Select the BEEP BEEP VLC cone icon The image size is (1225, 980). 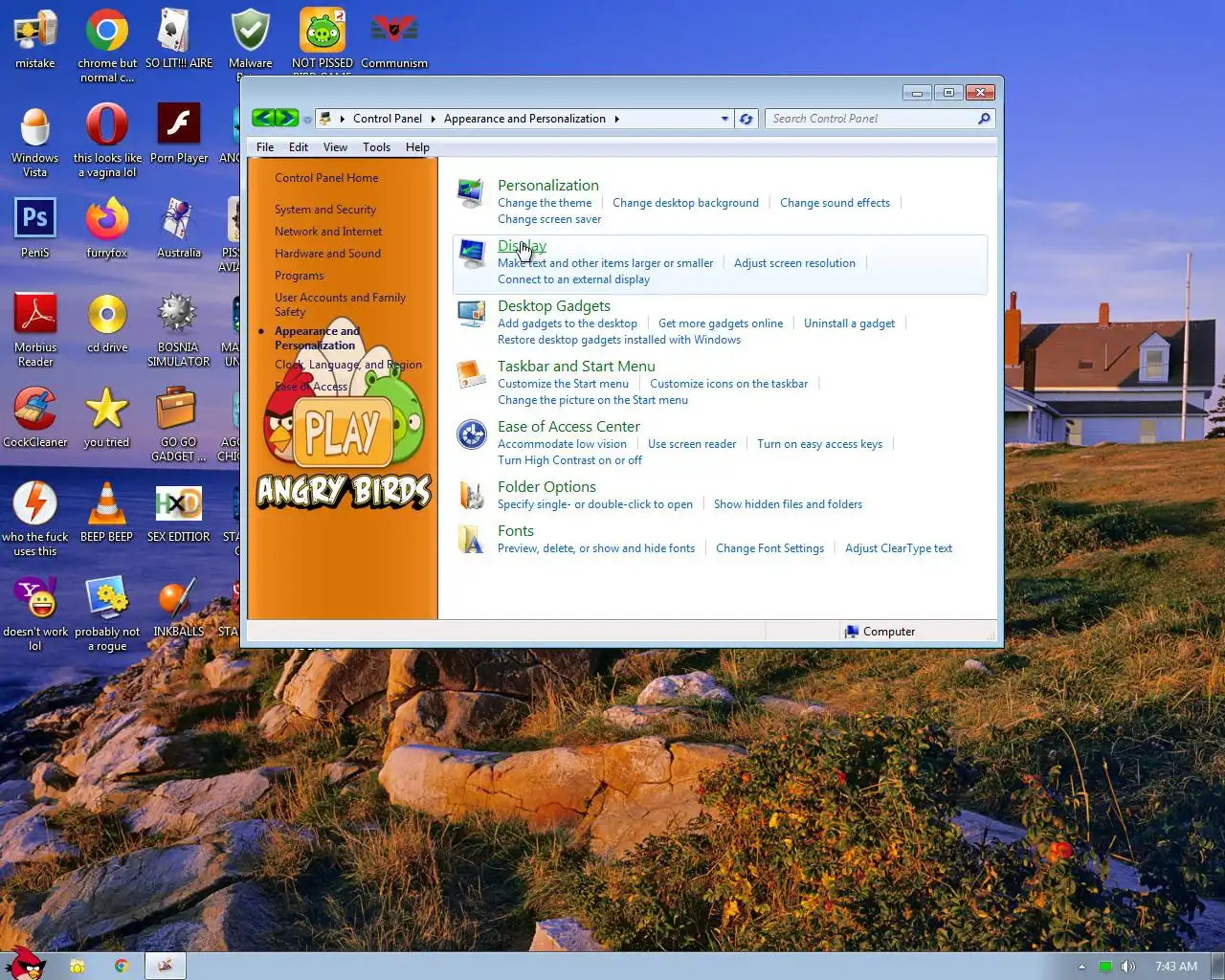[x=107, y=512]
